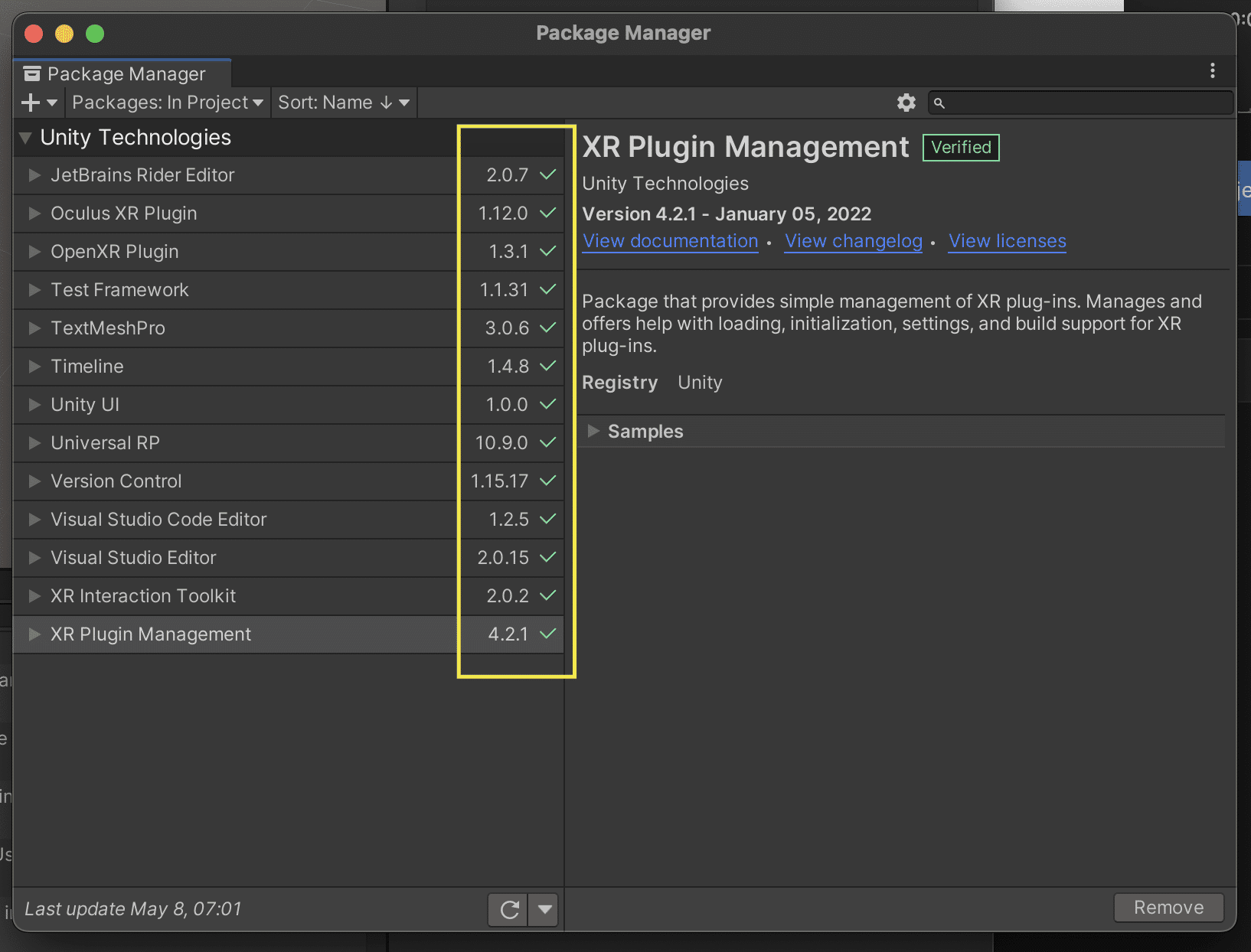Select the XR Interaction Toolkit package

click(288, 596)
